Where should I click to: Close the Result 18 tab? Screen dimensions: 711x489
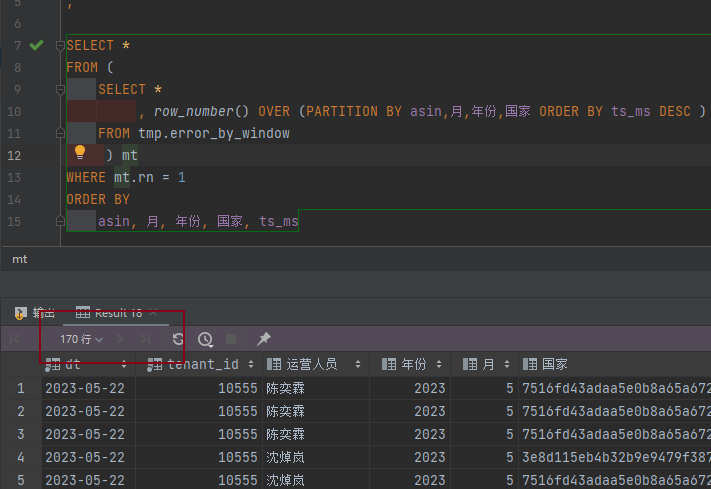pyautogui.click(x=153, y=313)
